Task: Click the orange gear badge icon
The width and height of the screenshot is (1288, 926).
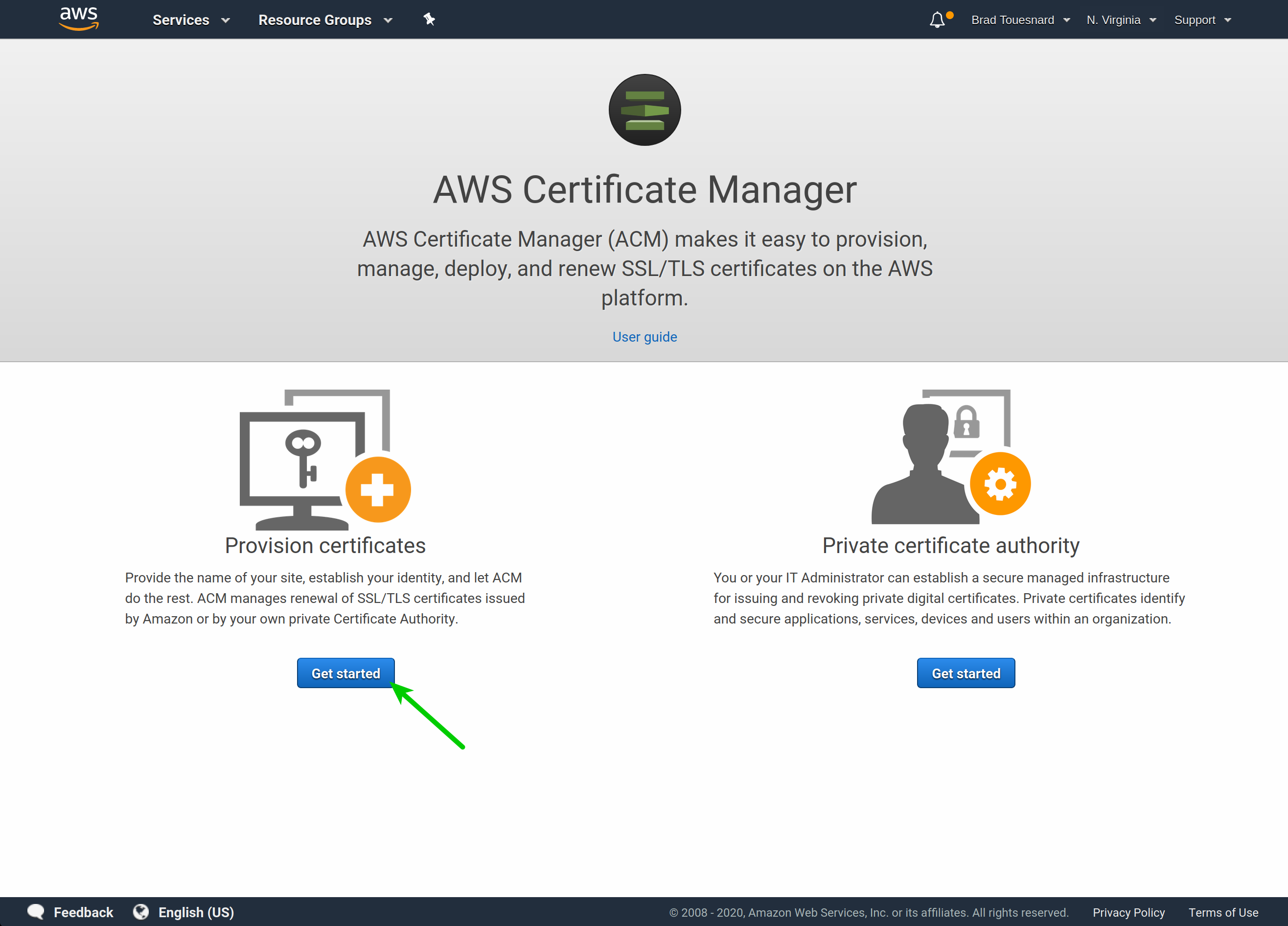Action: pyautogui.click(x=1000, y=484)
